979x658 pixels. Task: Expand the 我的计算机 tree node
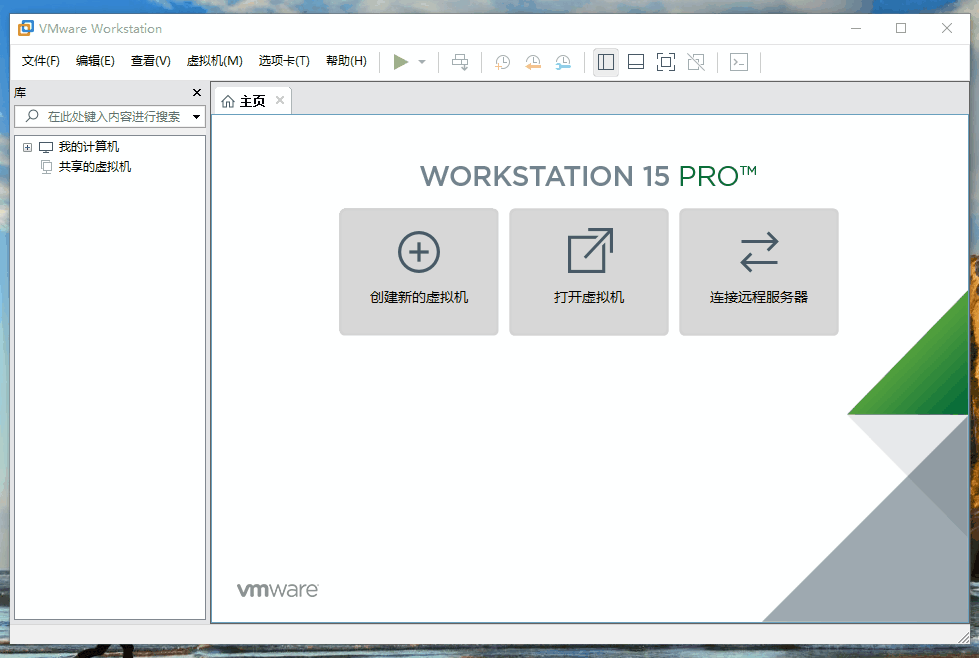(27, 147)
